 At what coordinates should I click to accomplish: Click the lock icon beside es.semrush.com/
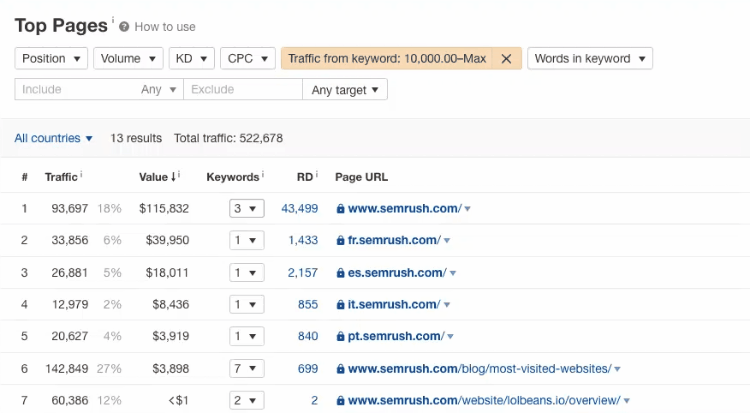341,273
